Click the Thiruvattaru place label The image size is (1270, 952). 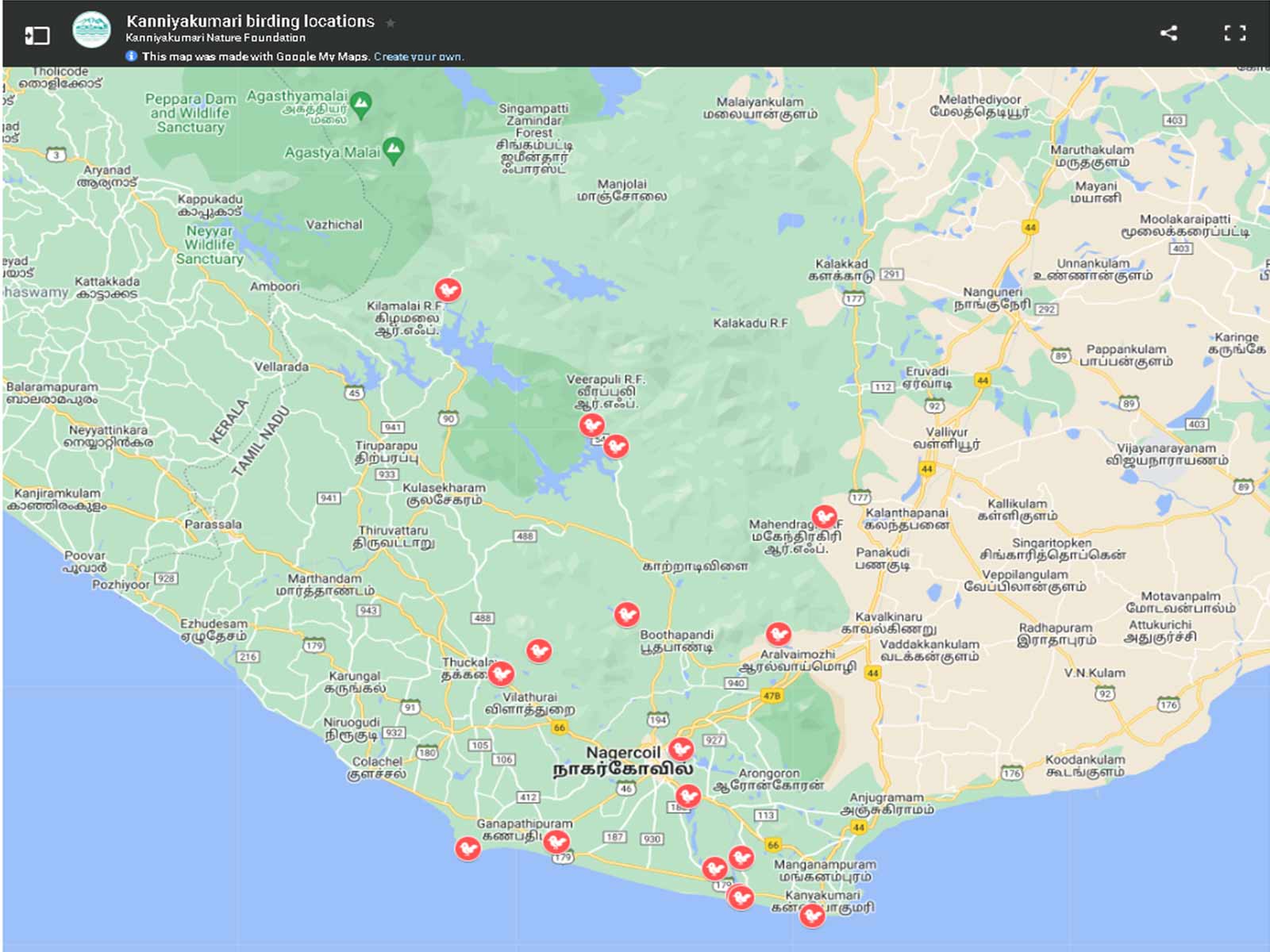(394, 536)
